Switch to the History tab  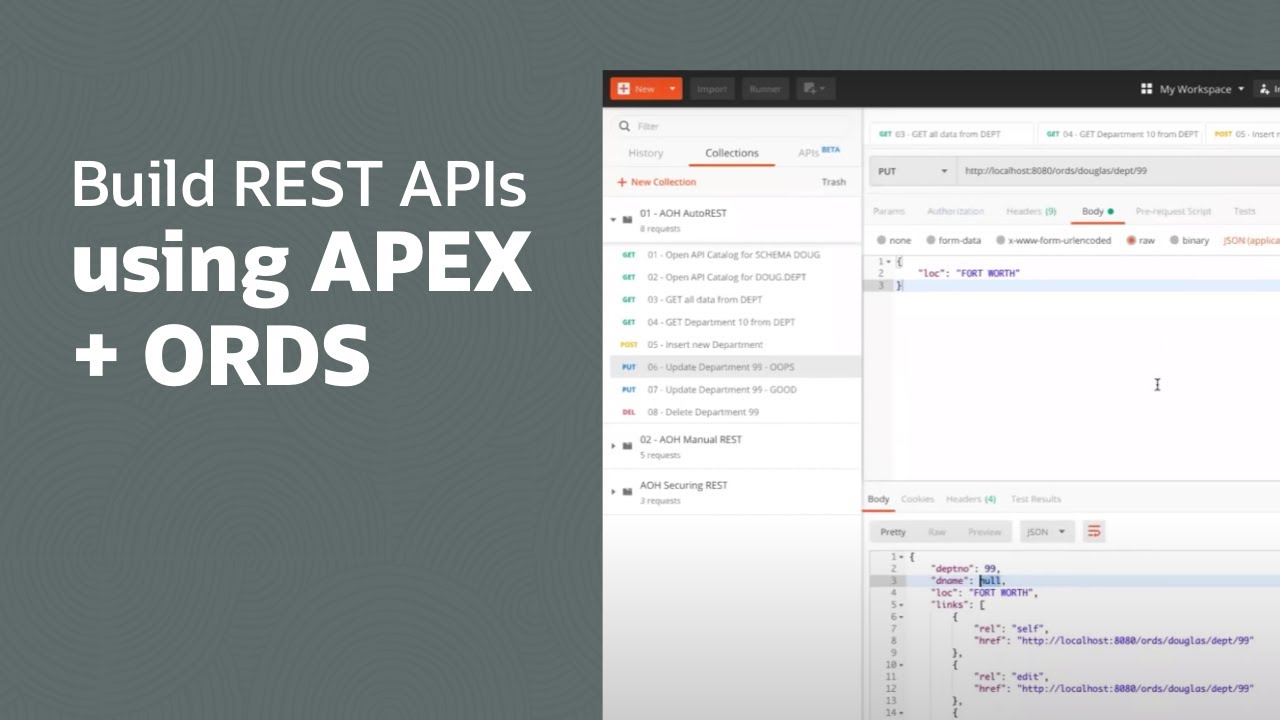click(645, 153)
